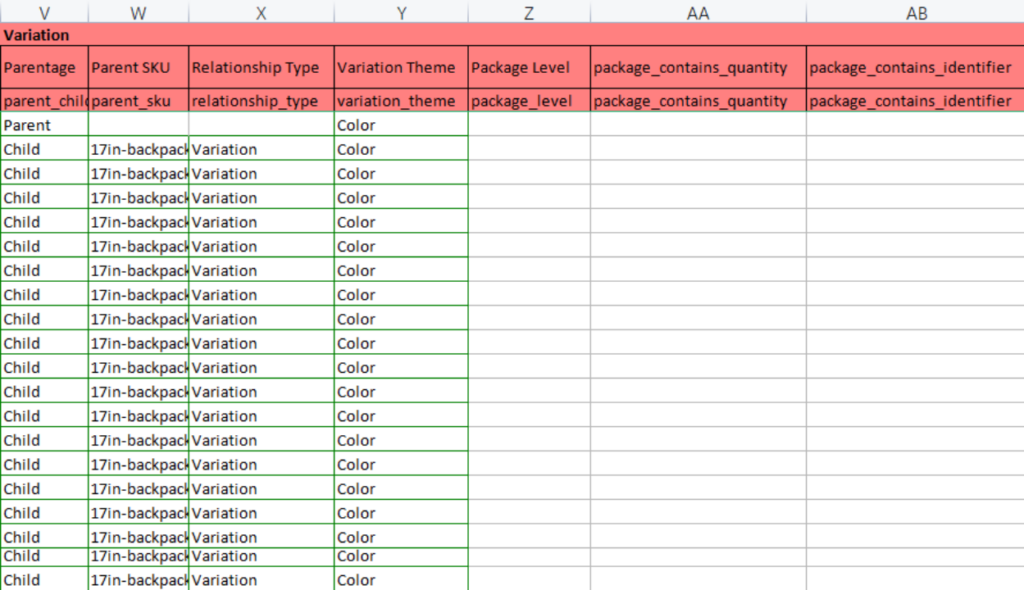Screen dimensions: 1024x590
Task: Select column X header
Action: tap(261, 12)
